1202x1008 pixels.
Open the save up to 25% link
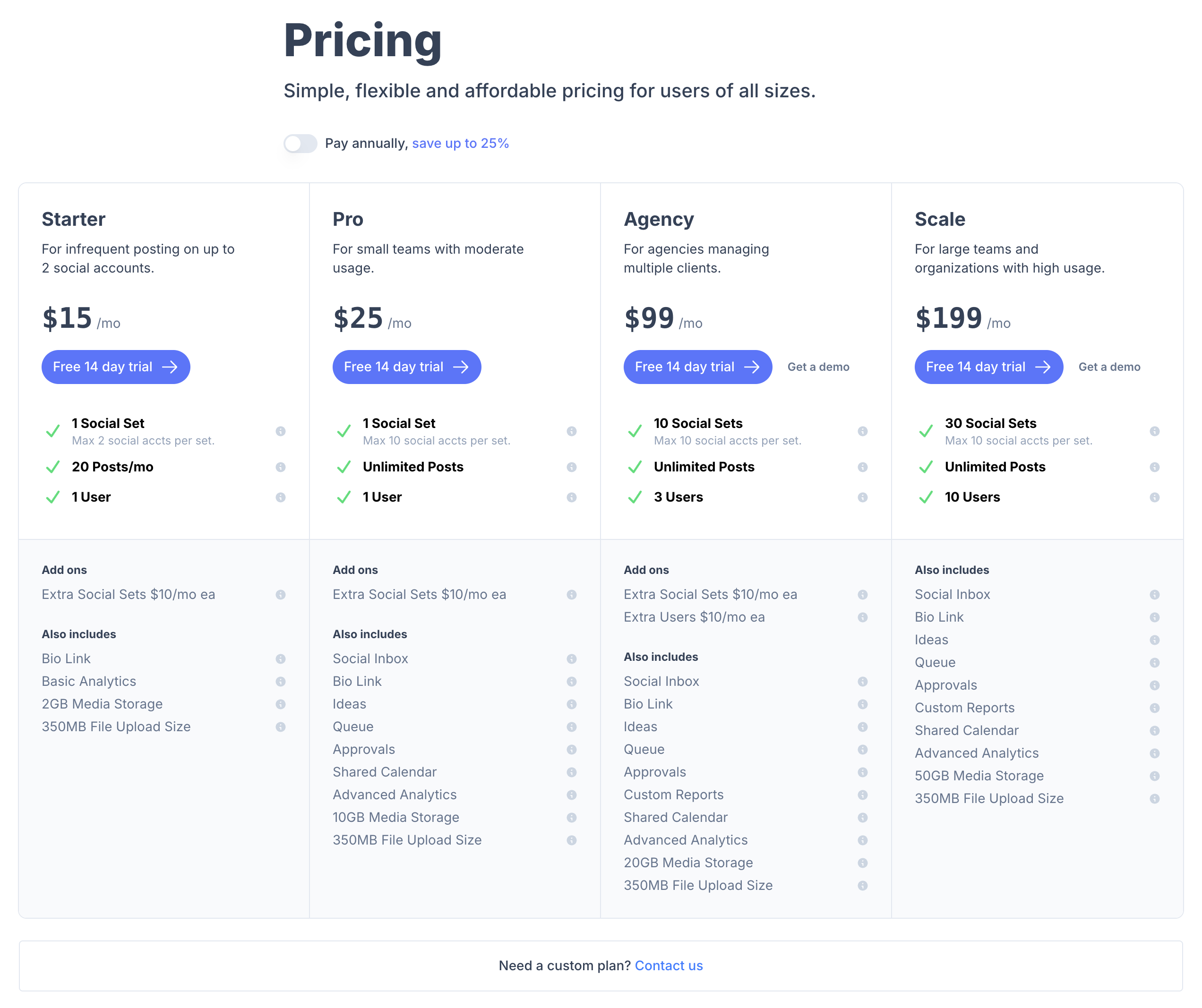point(460,143)
